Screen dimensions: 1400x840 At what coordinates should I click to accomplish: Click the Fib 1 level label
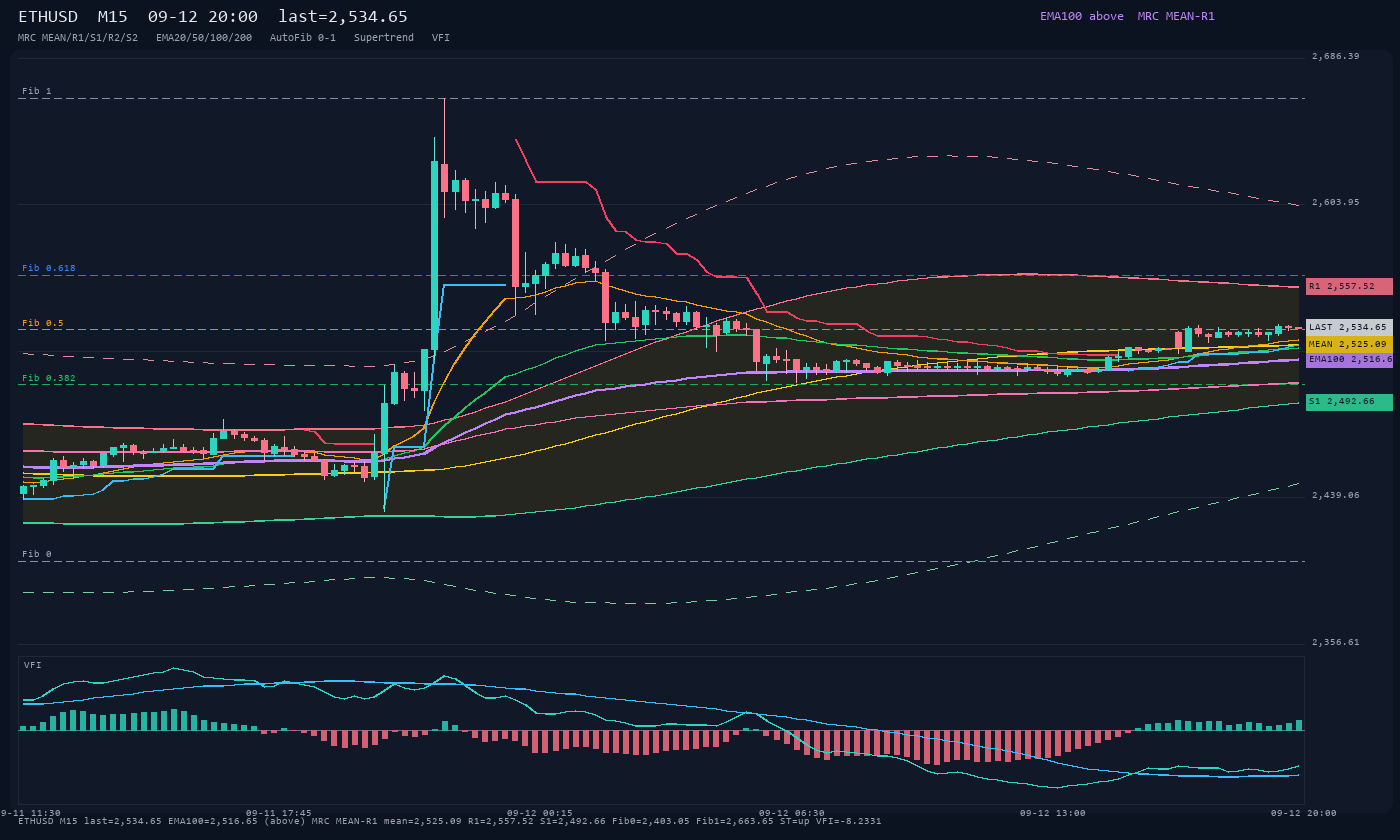click(37, 91)
